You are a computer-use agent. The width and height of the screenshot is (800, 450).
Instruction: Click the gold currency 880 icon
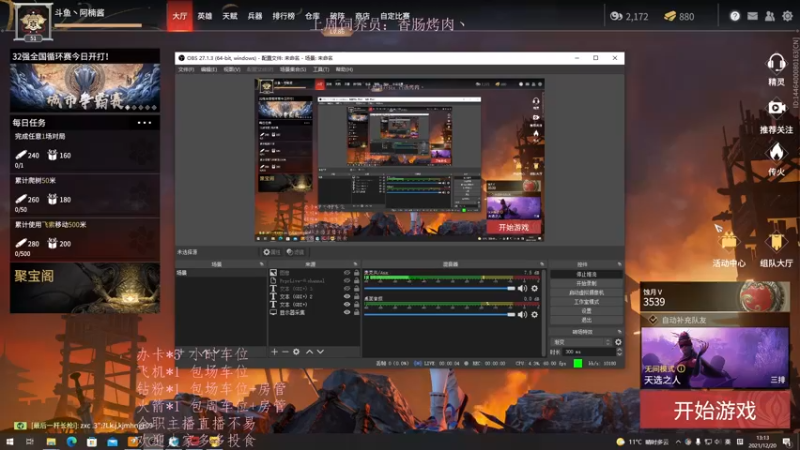click(670, 16)
